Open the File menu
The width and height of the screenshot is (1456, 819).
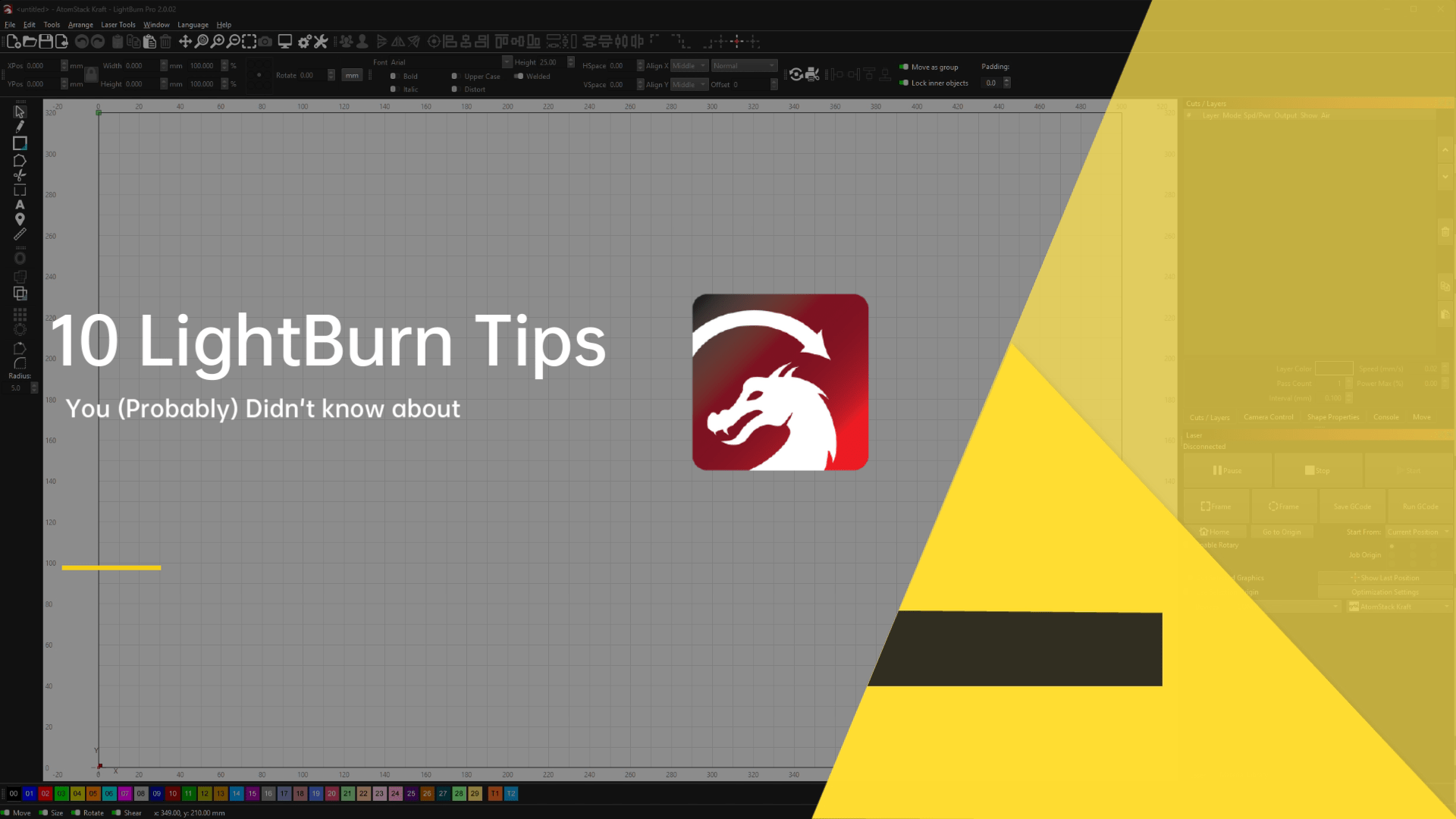point(10,25)
